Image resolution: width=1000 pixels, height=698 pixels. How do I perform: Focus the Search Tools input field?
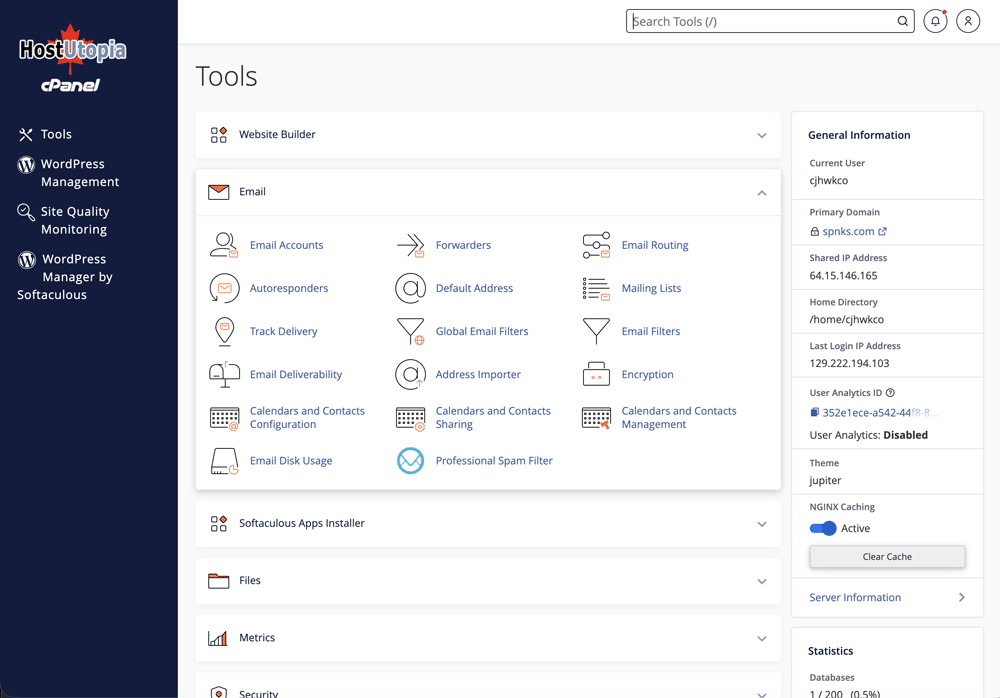[762, 21]
